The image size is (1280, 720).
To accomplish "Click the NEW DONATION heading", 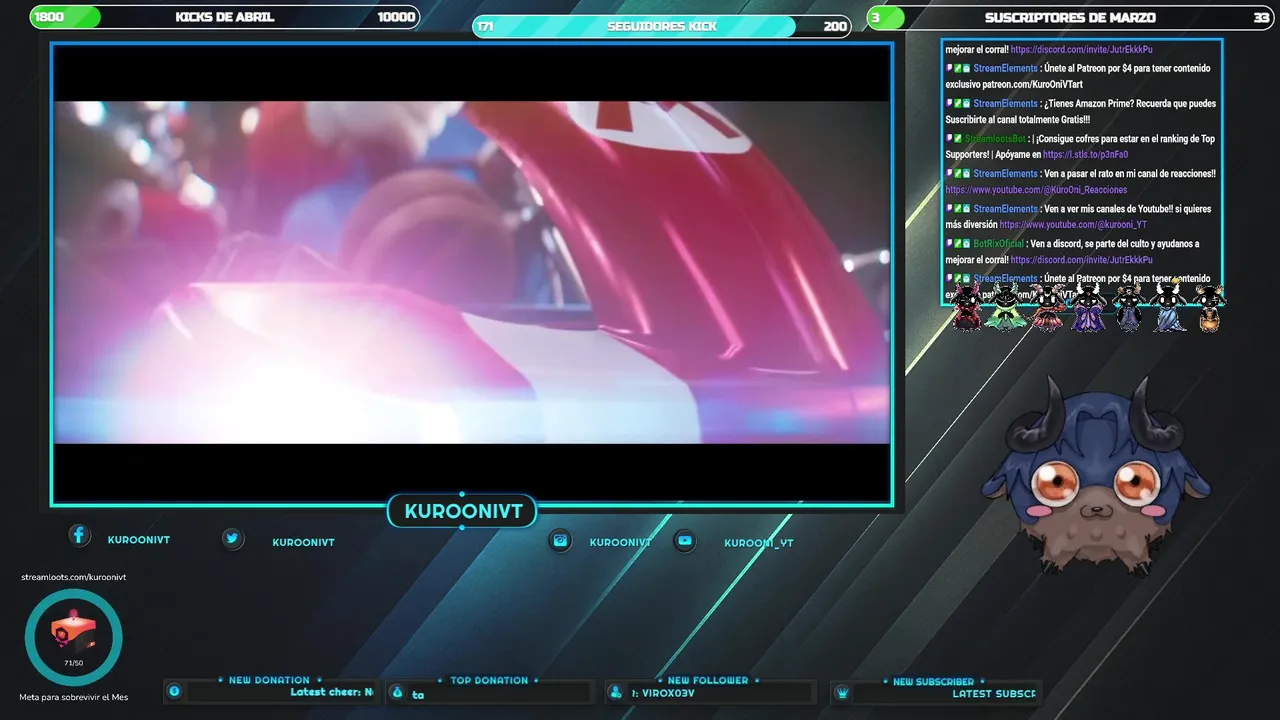I will (269, 680).
